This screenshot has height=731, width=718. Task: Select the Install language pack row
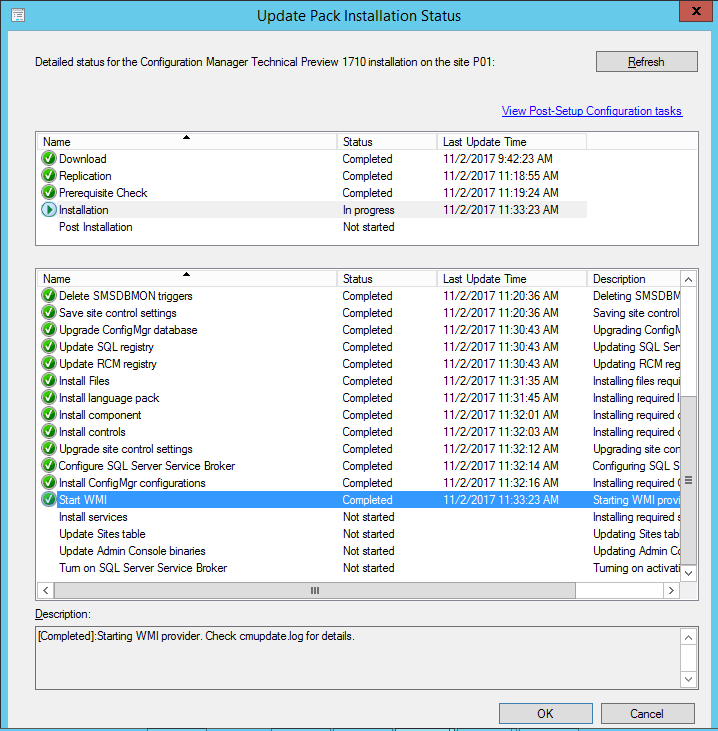359,398
